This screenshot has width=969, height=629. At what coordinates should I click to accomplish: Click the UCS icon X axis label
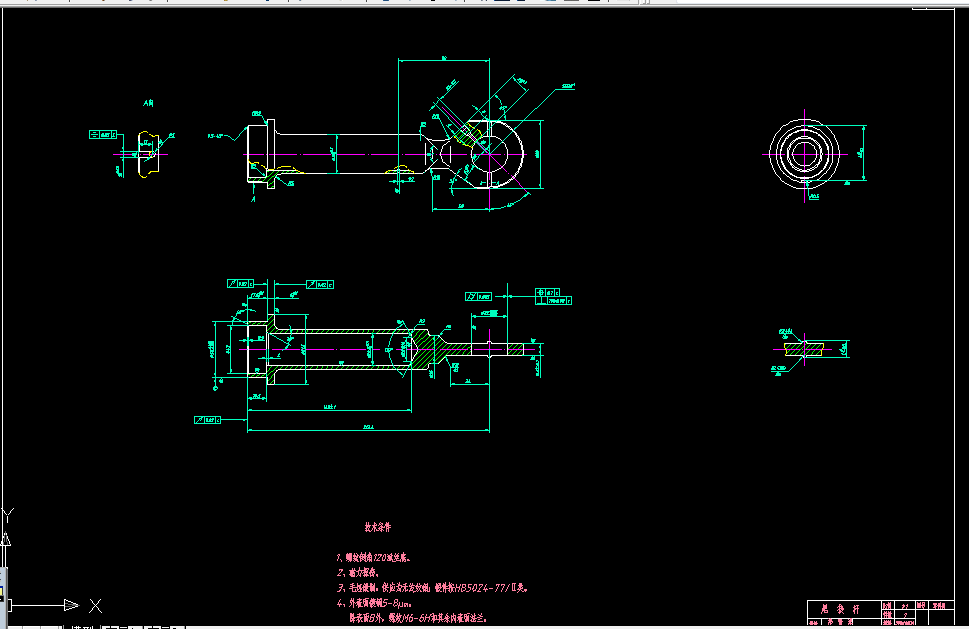(x=95, y=606)
